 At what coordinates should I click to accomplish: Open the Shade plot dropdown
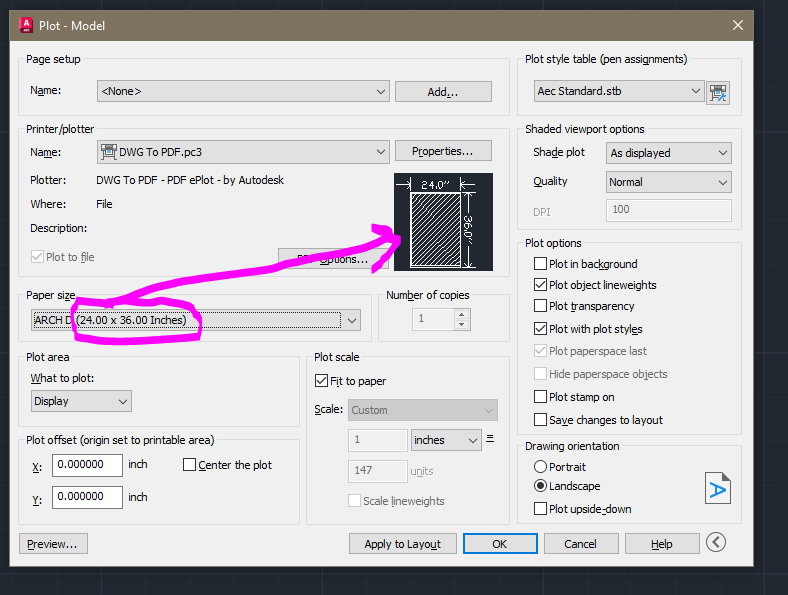point(669,153)
